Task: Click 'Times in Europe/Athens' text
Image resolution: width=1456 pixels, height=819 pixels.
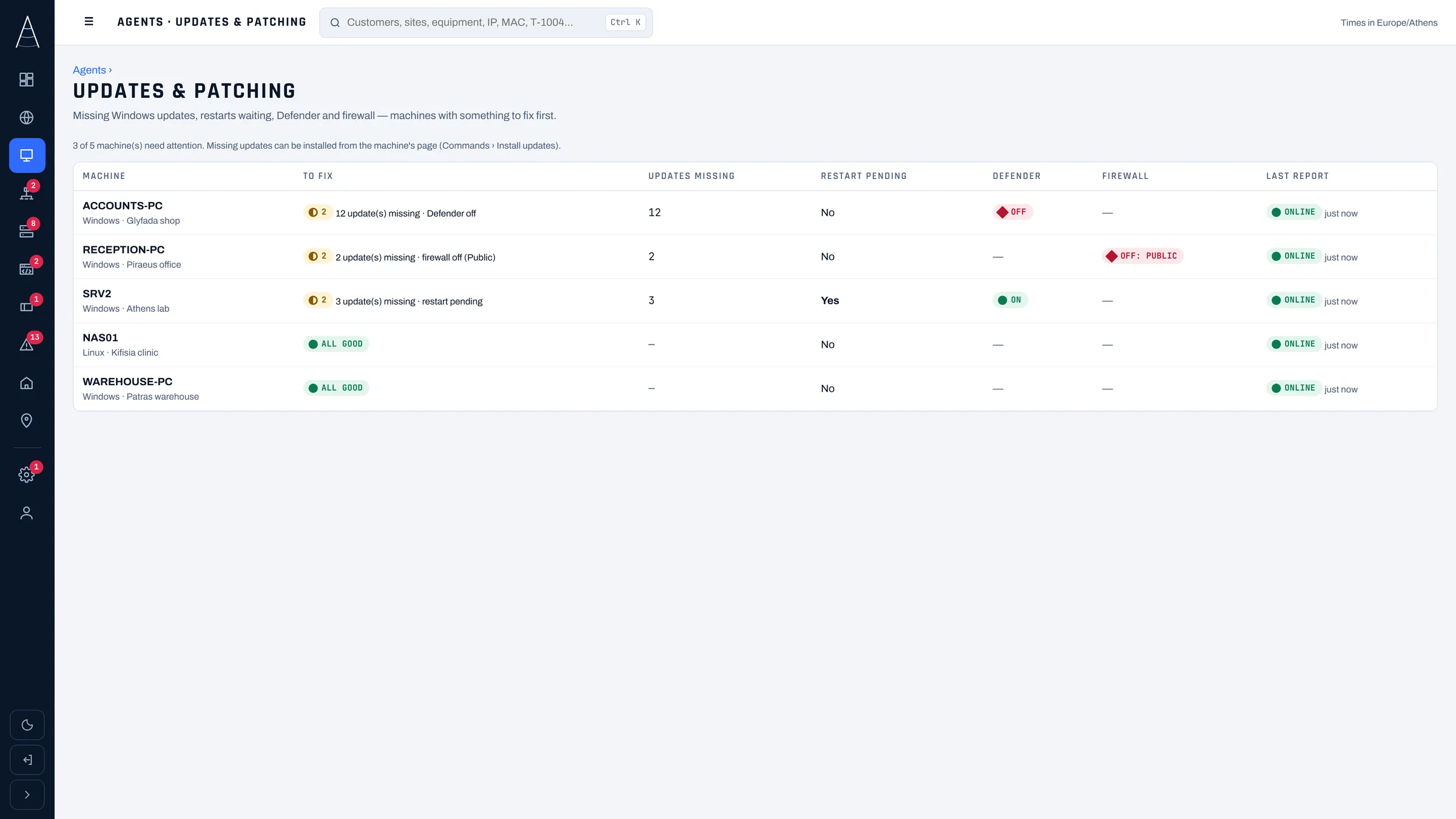Action: (1389, 22)
